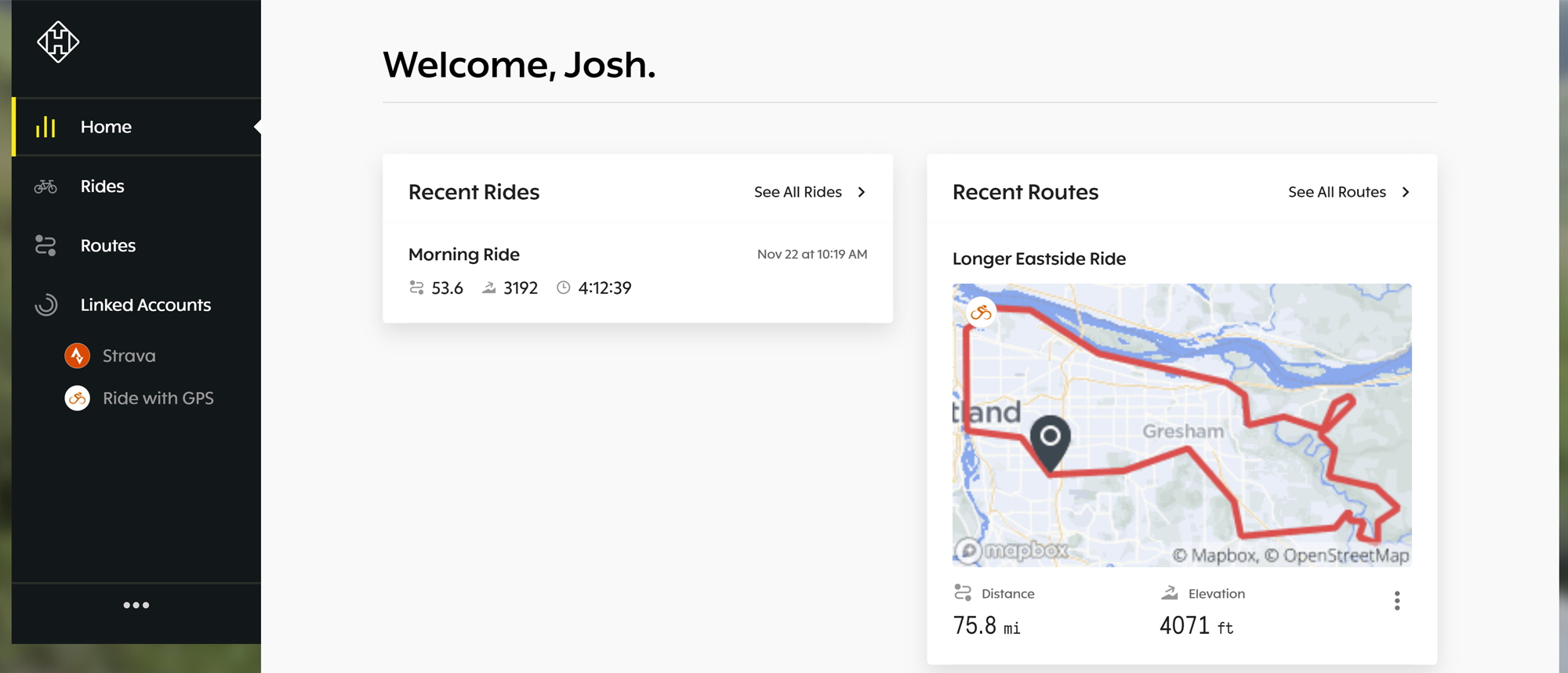Click chevron next to See All Rides
Image resolution: width=1568 pixels, height=673 pixels.
(862, 192)
